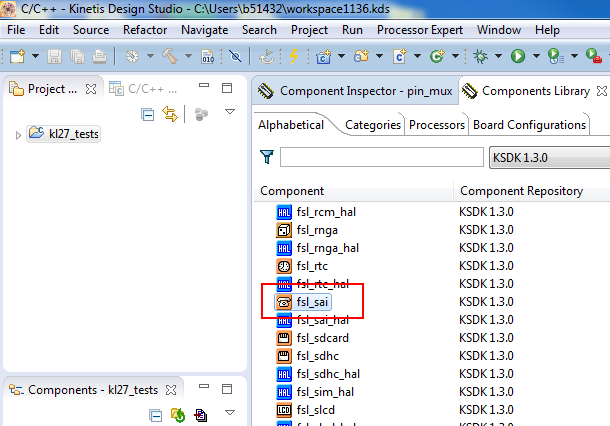This screenshot has width=610, height=426.
Task: Open the Processor Expert menu
Action: pyautogui.click(x=420, y=30)
